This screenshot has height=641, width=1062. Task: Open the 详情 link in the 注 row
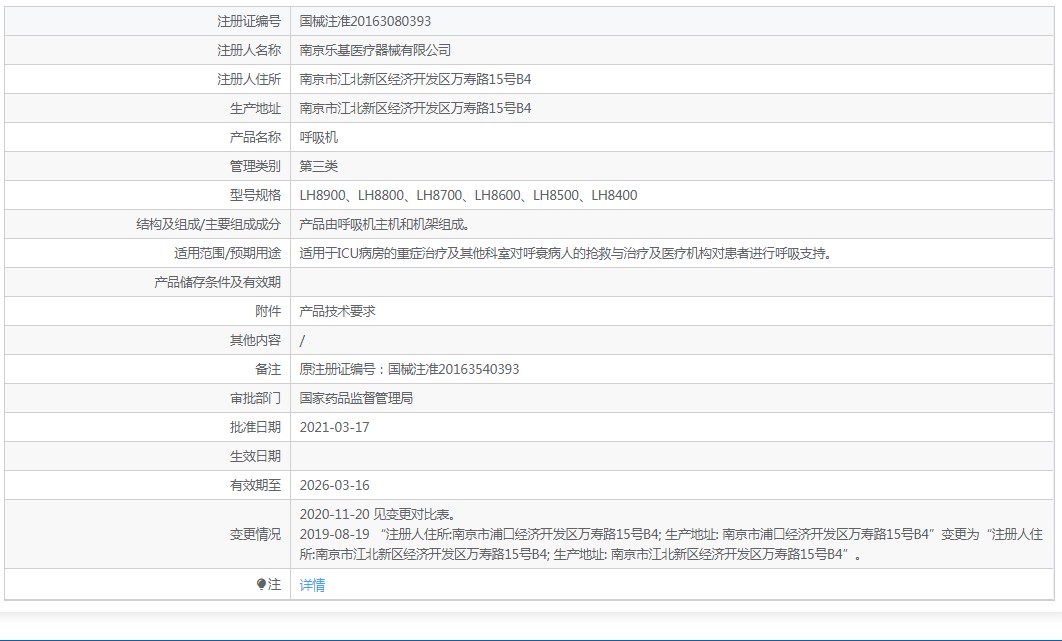[x=312, y=585]
